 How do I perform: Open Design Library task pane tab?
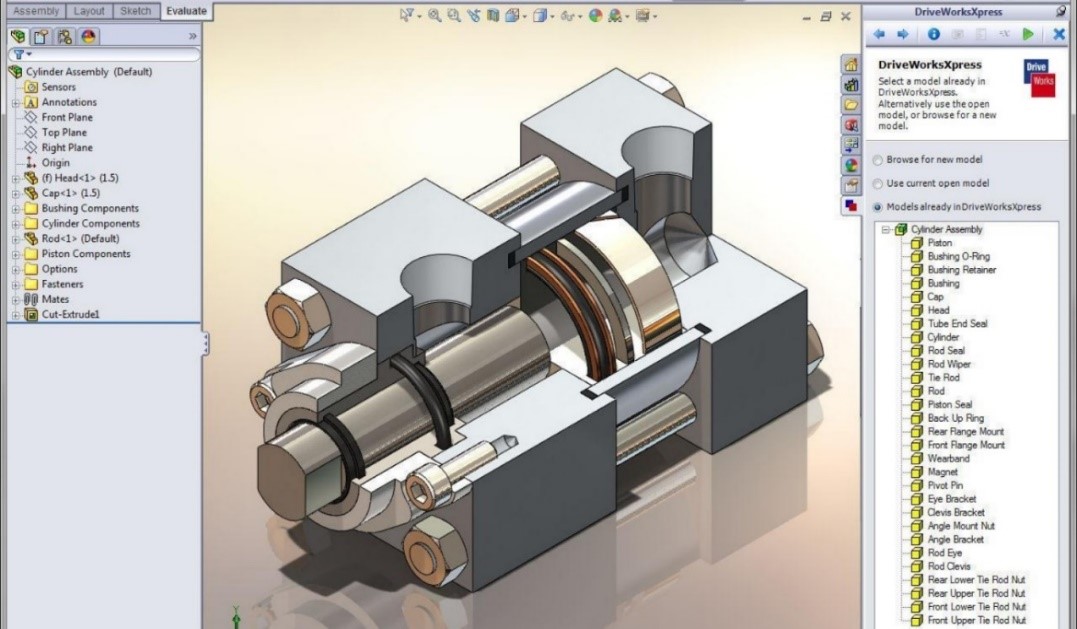[x=852, y=84]
